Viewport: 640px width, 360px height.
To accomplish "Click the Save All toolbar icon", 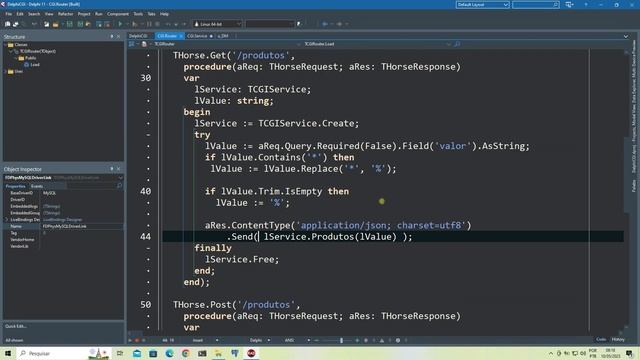I will [80, 24].
